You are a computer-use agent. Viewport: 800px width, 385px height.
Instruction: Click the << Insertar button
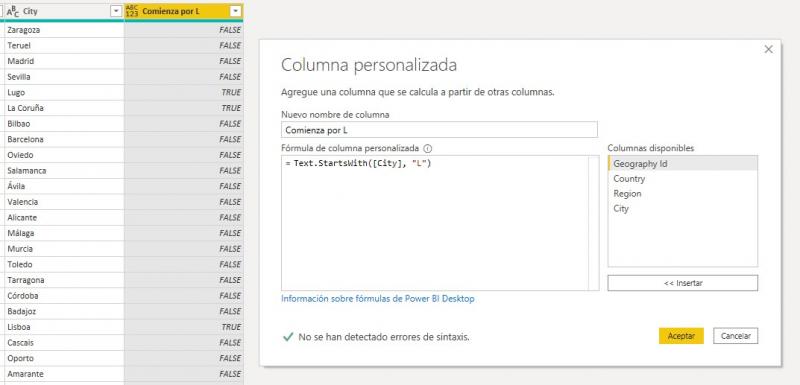[683, 283]
